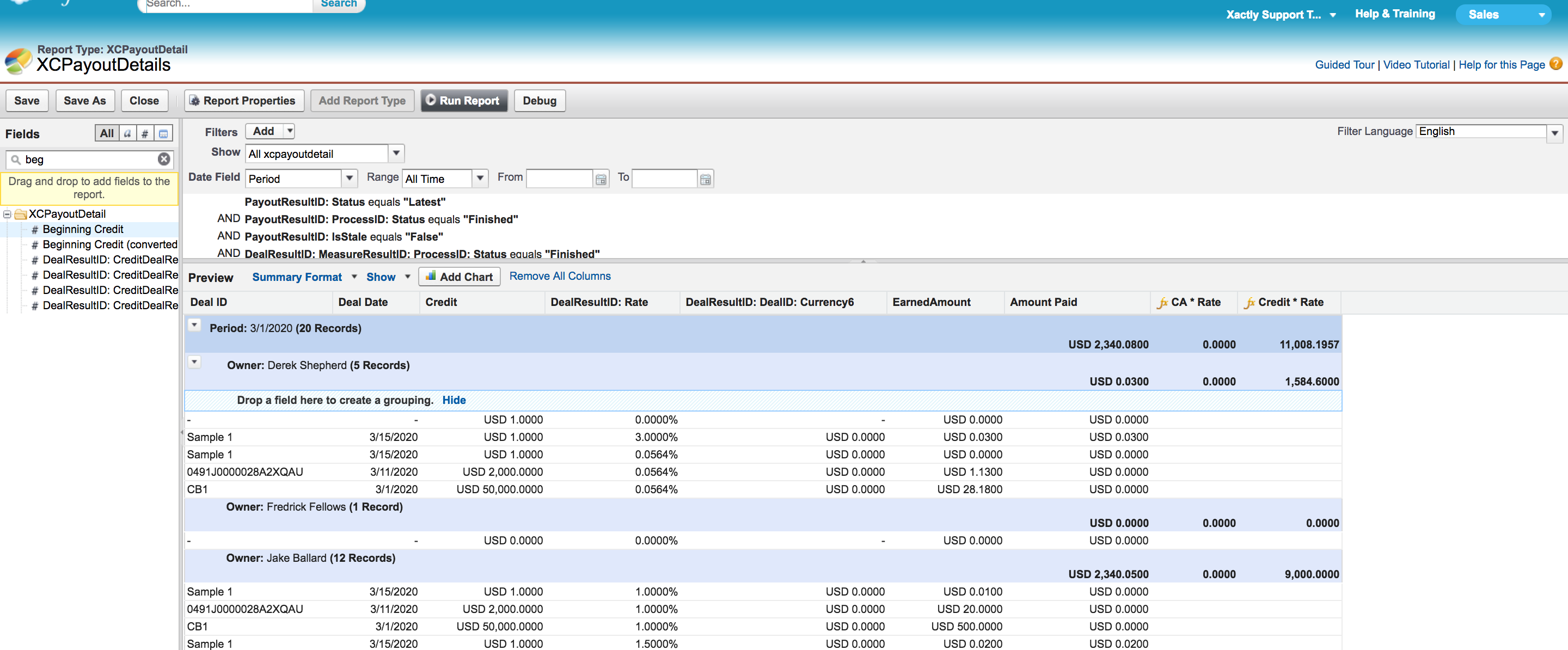Viewport: 1568px width, 650px height.
Task: Close the report builder
Action: pyautogui.click(x=144, y=100)
